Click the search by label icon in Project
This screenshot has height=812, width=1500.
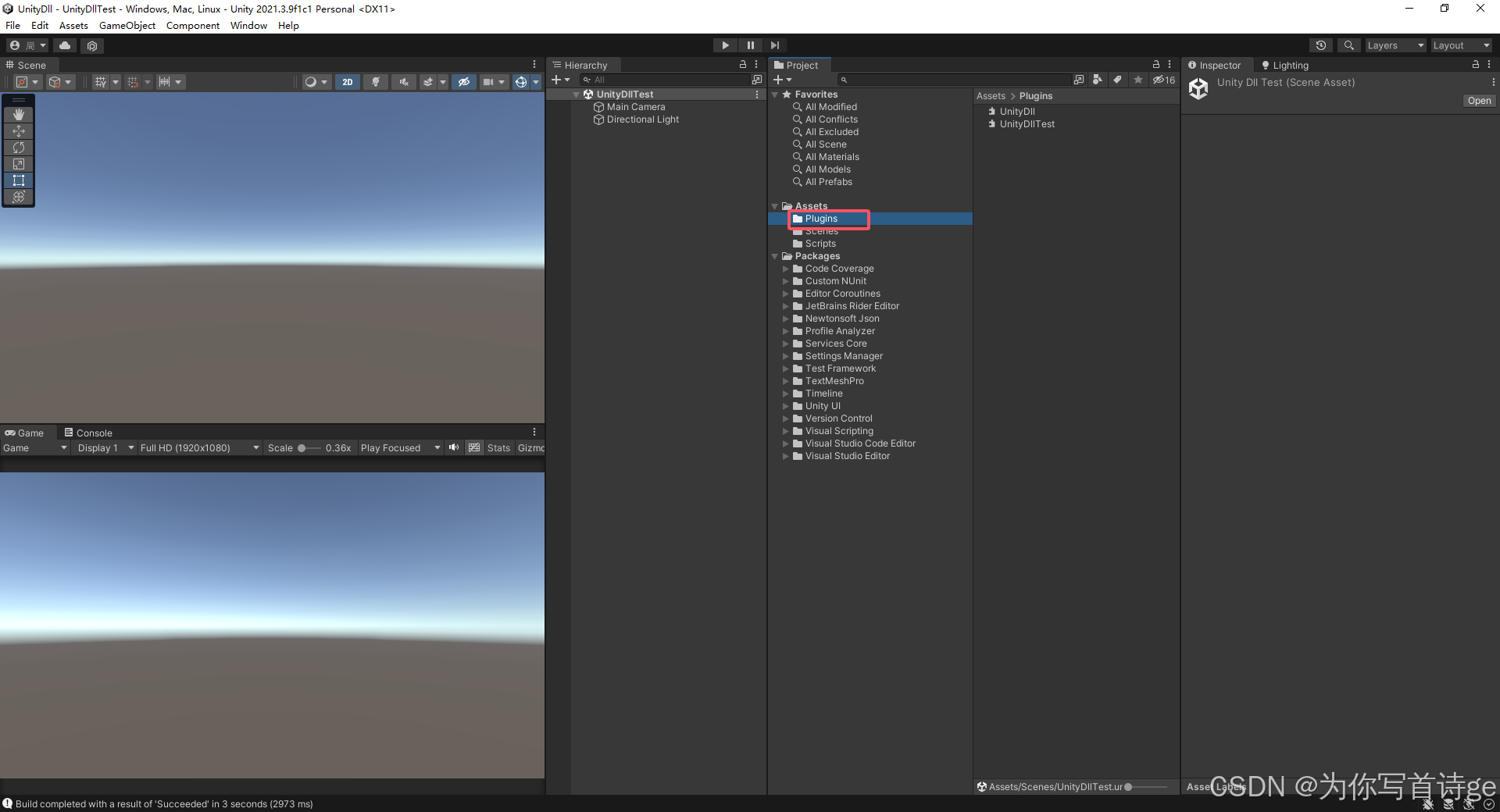point(1118,80)
